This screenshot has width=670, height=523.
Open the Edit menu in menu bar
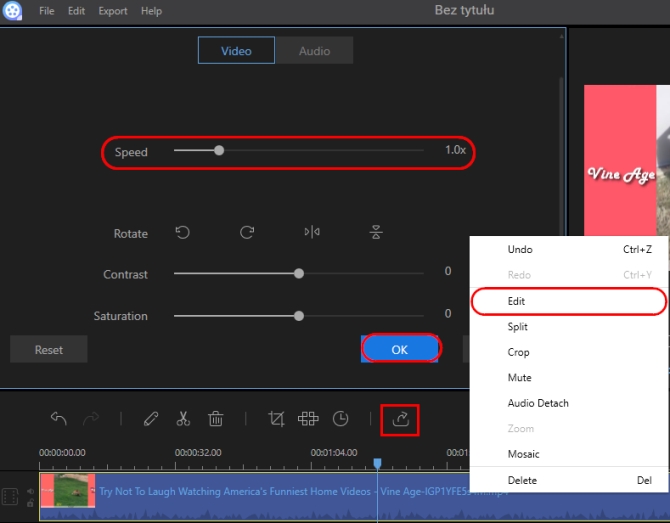76,11
